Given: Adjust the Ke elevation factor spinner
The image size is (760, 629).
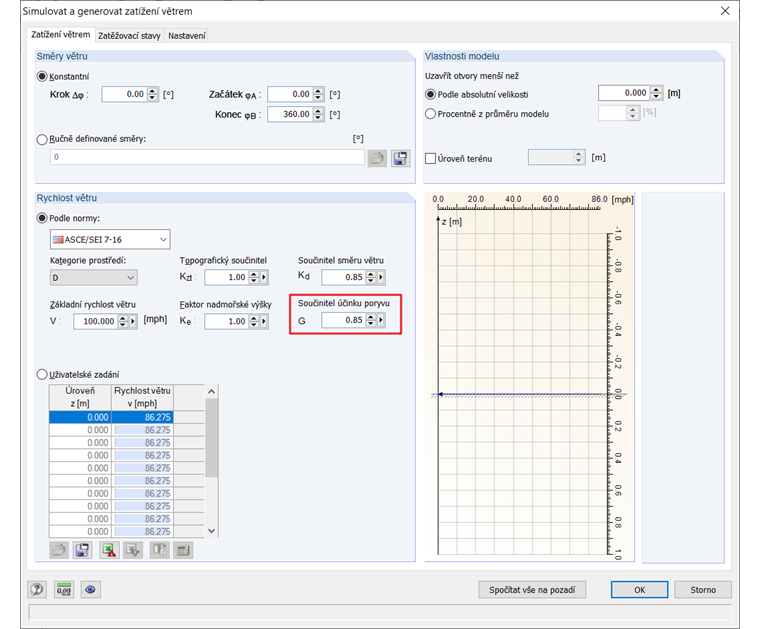Looking at the screenshot, I should (253, 321).
